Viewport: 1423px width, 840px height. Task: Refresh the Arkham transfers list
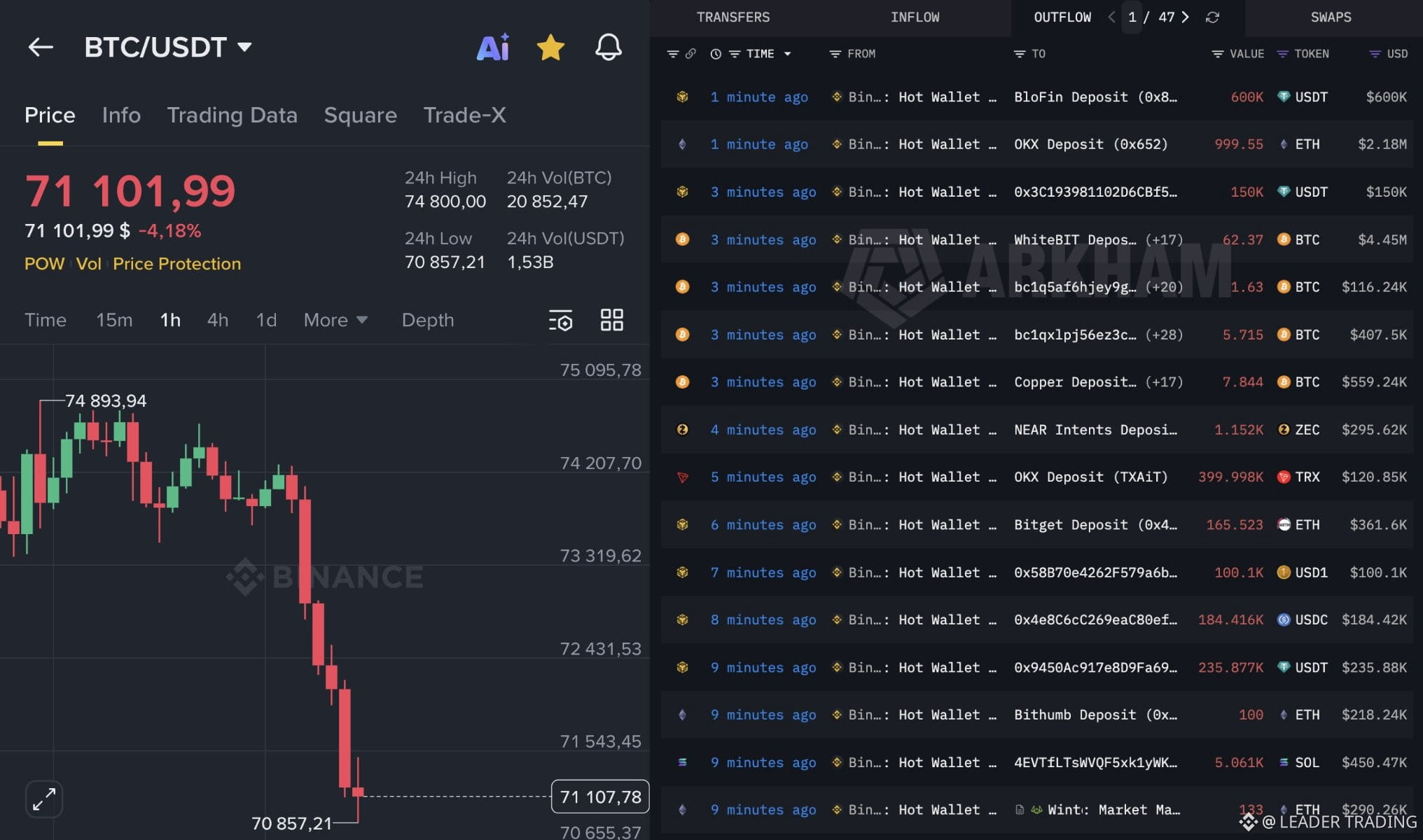pyautogui.click(x=1212, y=17)
